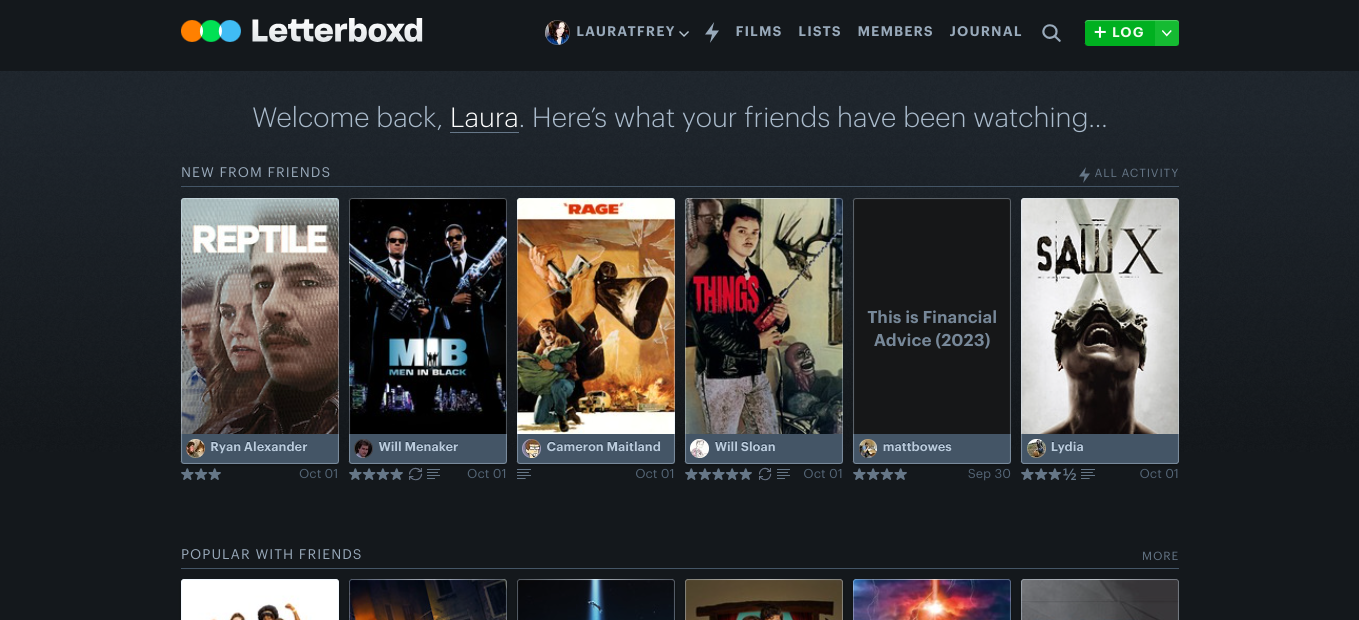Navigate to Members page
The image size is (1359, 620).
coord(895,32)
